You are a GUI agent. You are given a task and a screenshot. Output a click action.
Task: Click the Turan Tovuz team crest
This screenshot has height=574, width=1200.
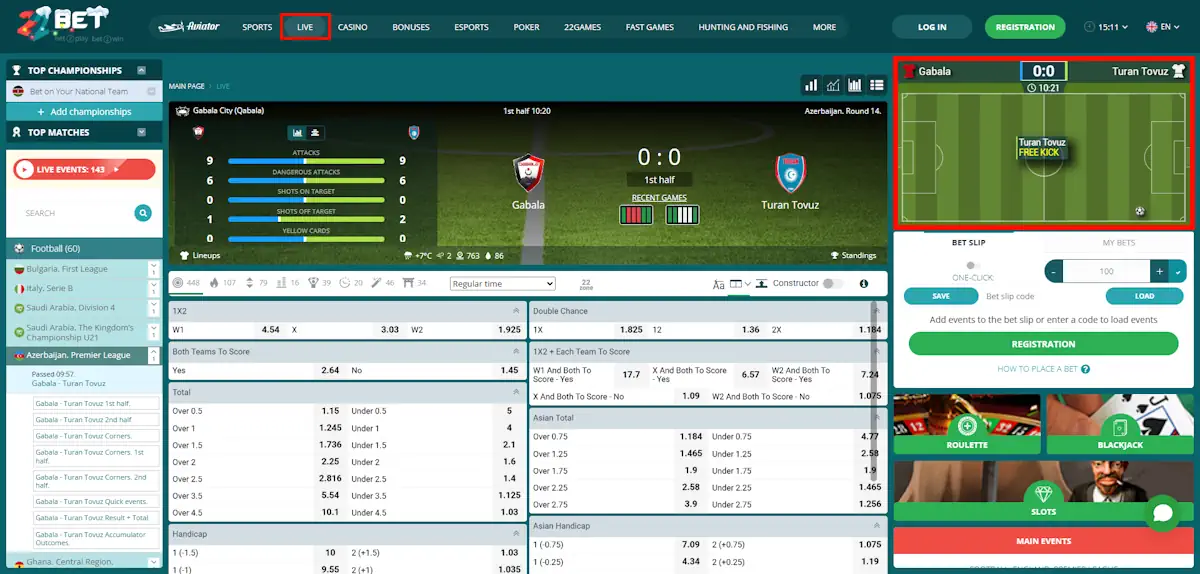click(x=790, y=173)
